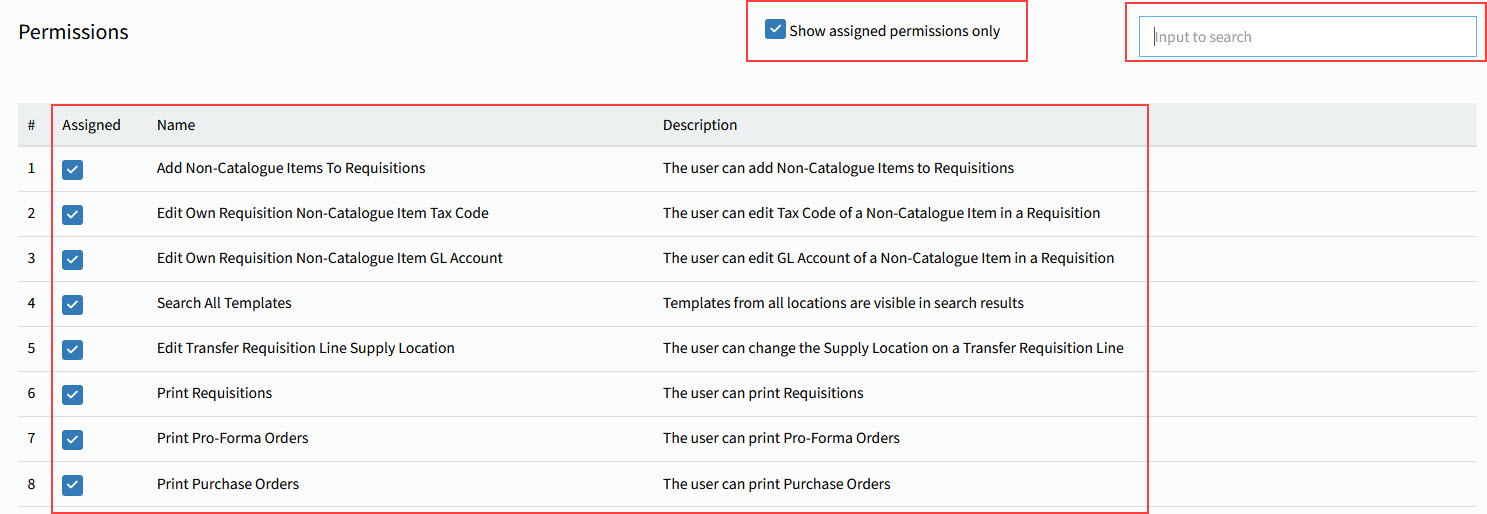Uncheck Add Non-Catalogue Items To Requisitions permission

pos(72,170)
